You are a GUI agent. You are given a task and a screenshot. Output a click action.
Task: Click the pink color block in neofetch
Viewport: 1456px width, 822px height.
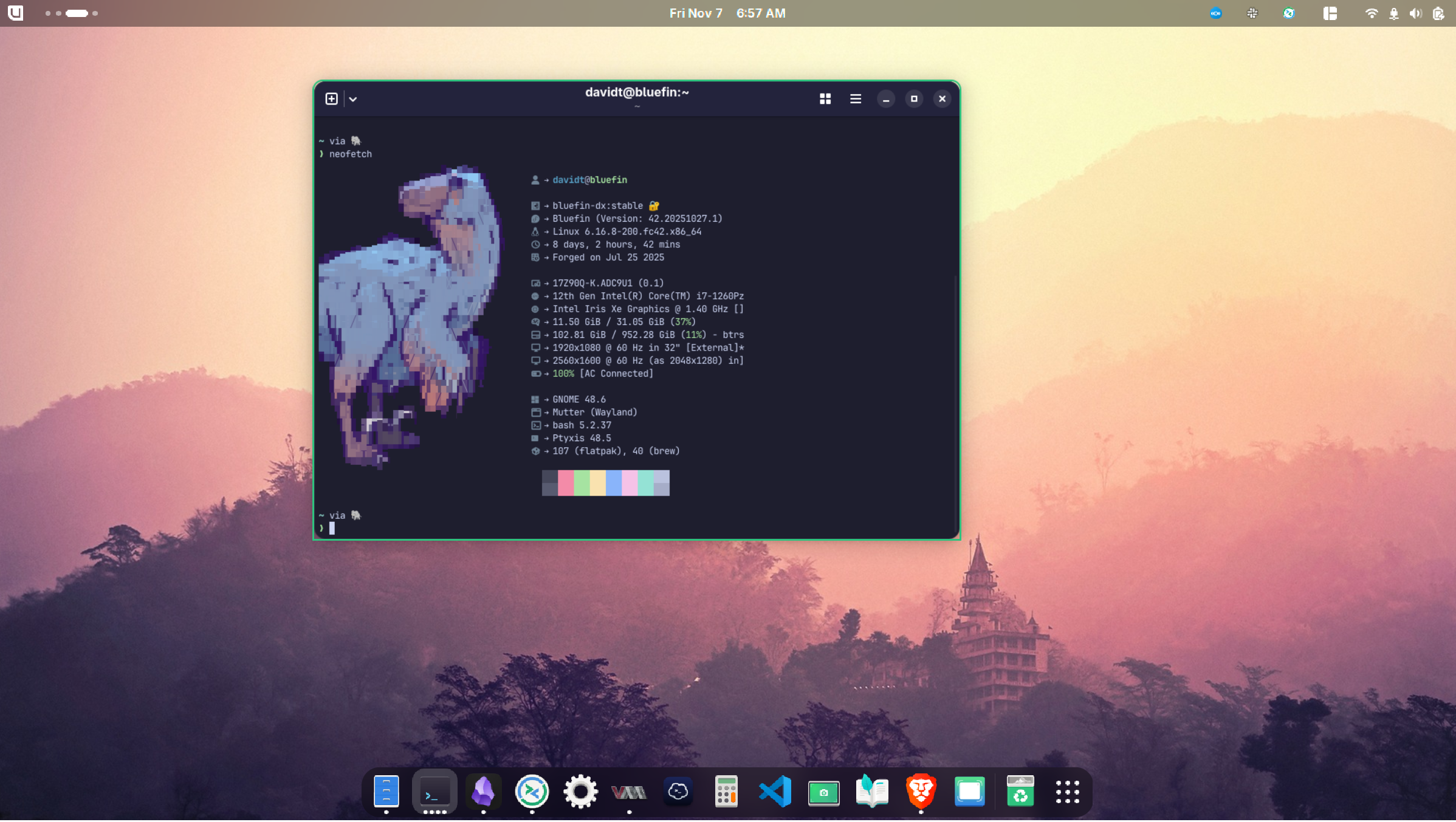pyautogui.click(x=566, y=482)
